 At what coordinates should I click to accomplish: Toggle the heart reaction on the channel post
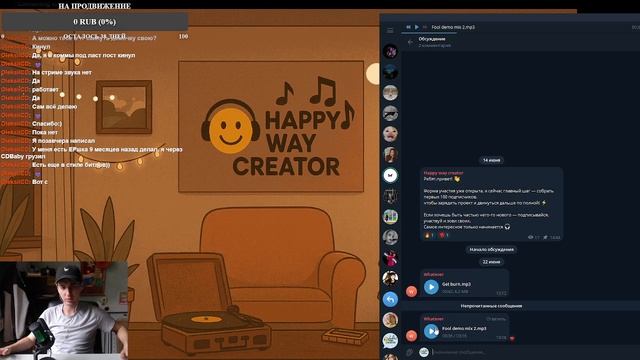point(444,236)
